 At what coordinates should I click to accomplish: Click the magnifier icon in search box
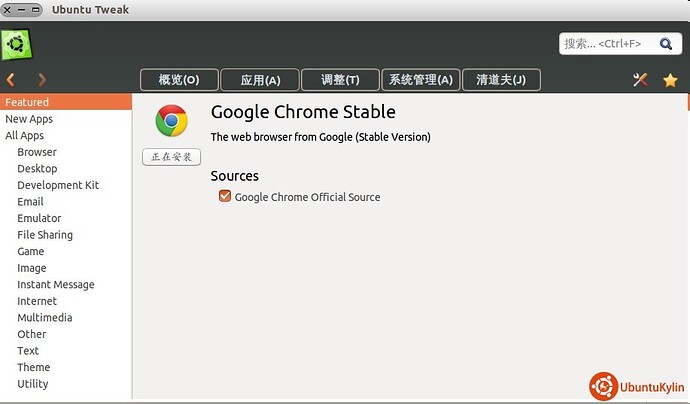(x=664, y=44)
